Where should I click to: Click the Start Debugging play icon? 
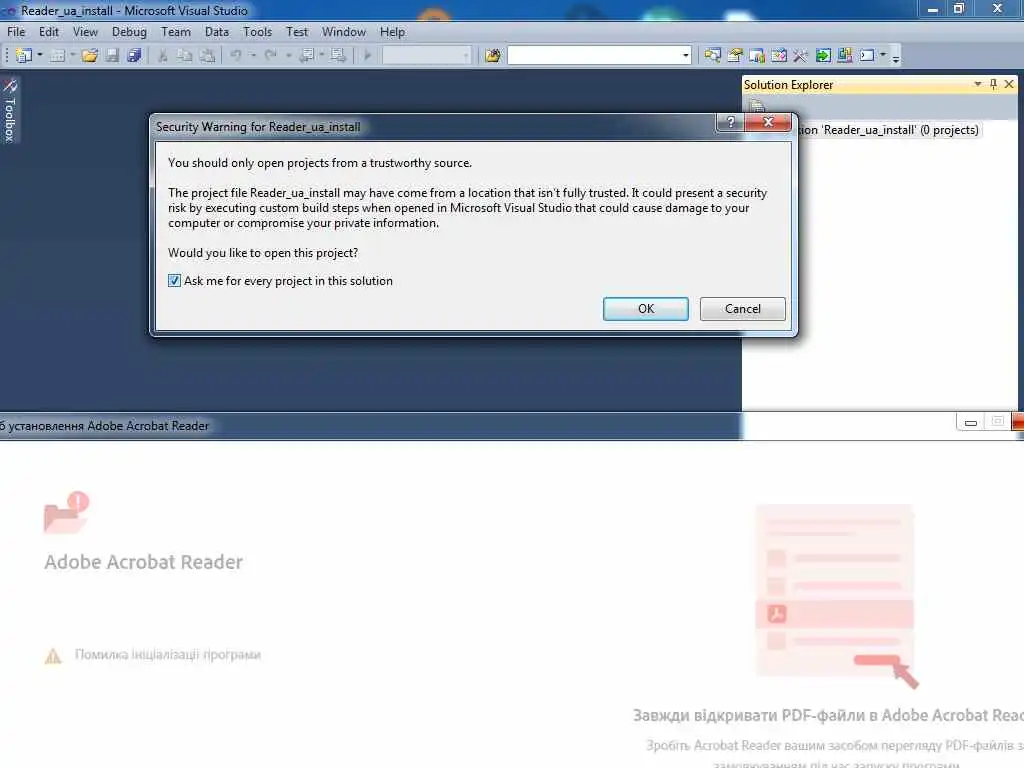pyautogui.click(x=368, y=56)
